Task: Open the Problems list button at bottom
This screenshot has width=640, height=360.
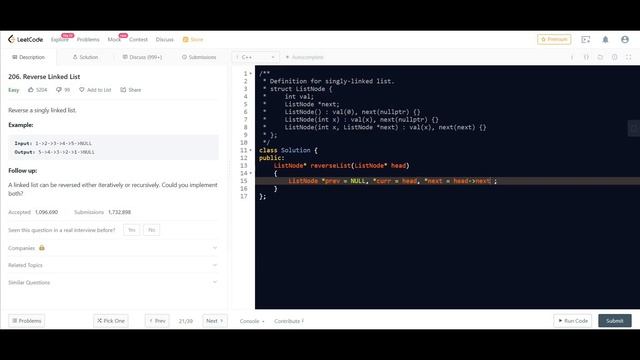Action: 27,321
